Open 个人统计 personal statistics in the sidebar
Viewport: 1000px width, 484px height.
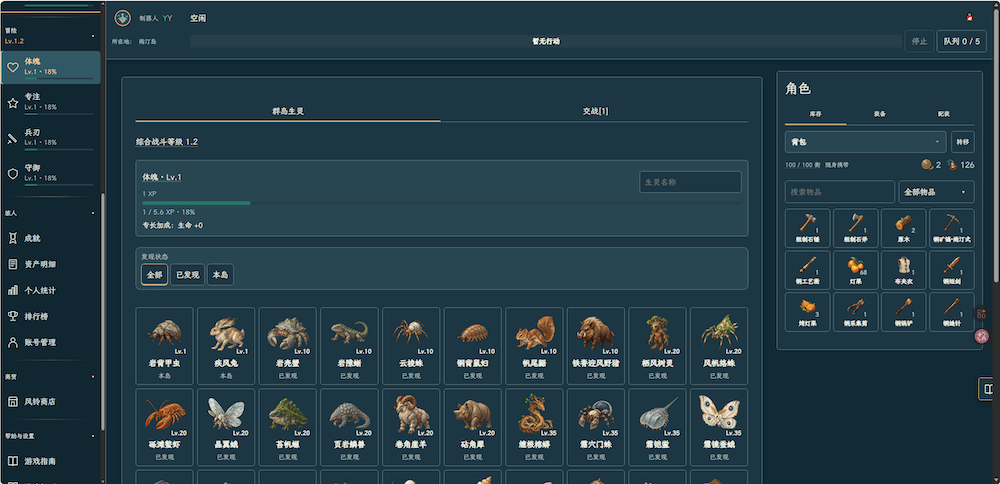point(50,290)
